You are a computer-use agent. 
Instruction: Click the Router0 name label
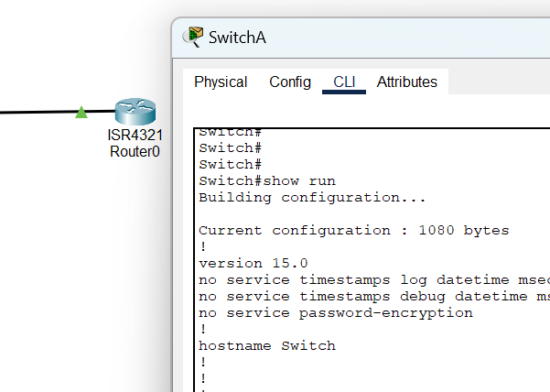click(x=135, y=151)
